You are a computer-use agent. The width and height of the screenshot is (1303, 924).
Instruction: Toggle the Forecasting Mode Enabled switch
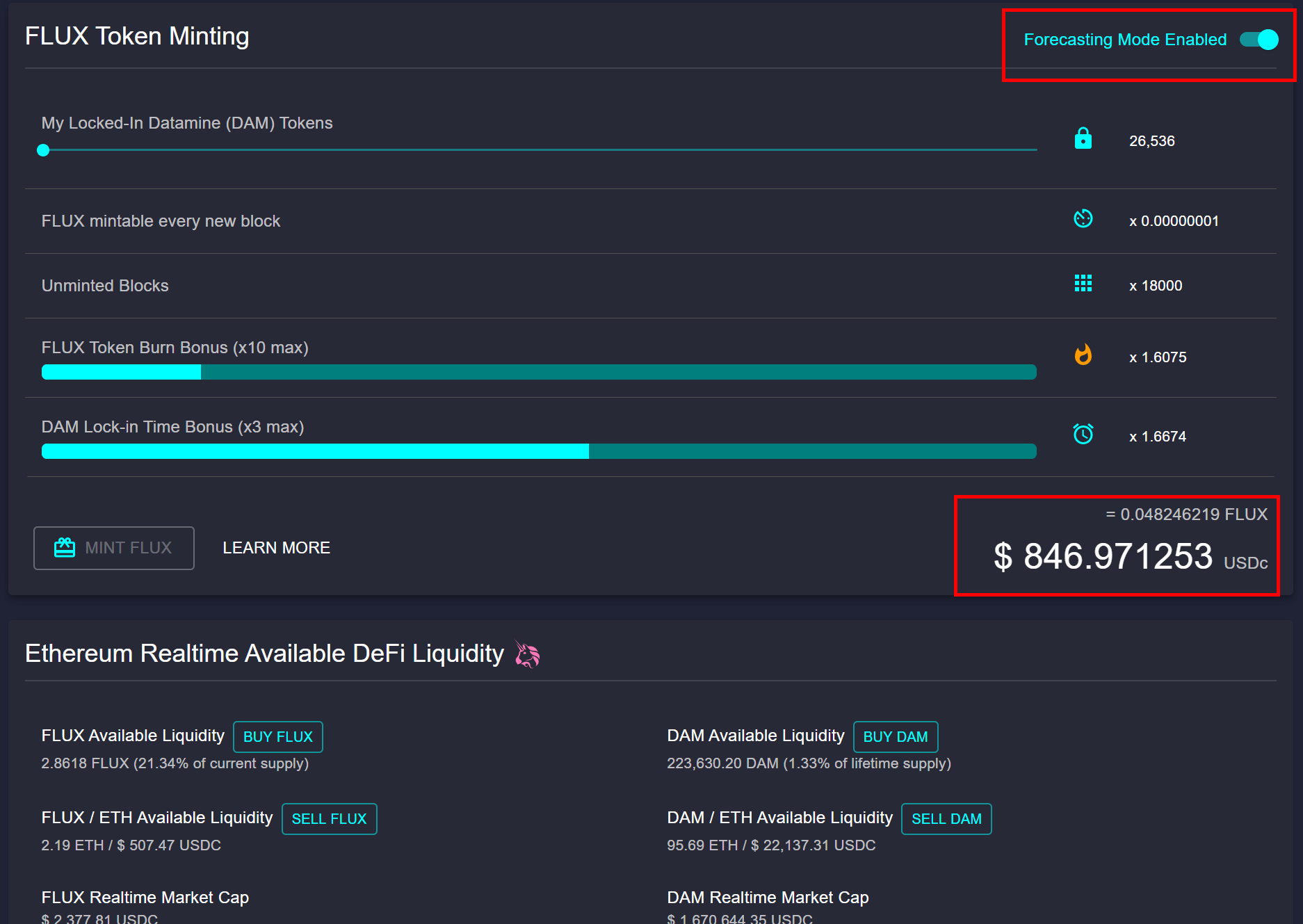pyautogui.click(x=1259, y=40)
